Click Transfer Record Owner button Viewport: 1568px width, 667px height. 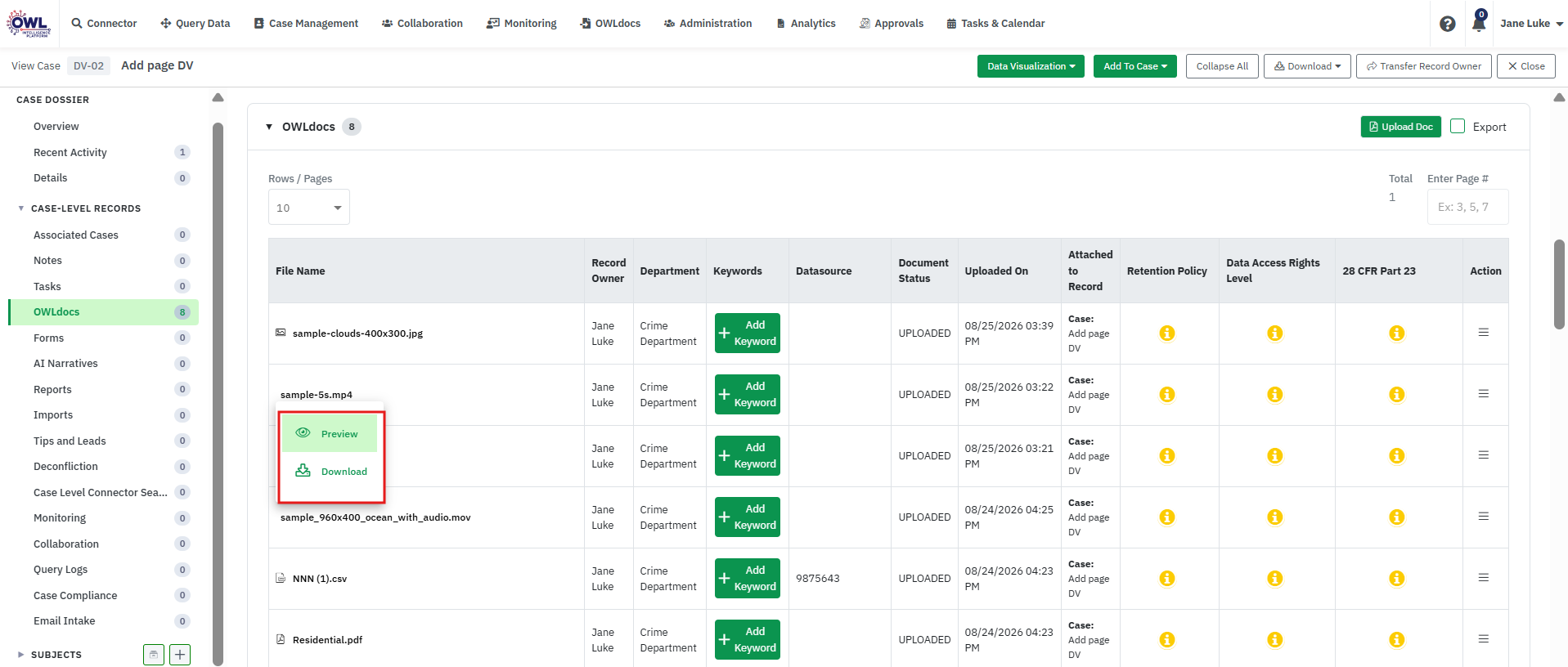point(1424,66)
